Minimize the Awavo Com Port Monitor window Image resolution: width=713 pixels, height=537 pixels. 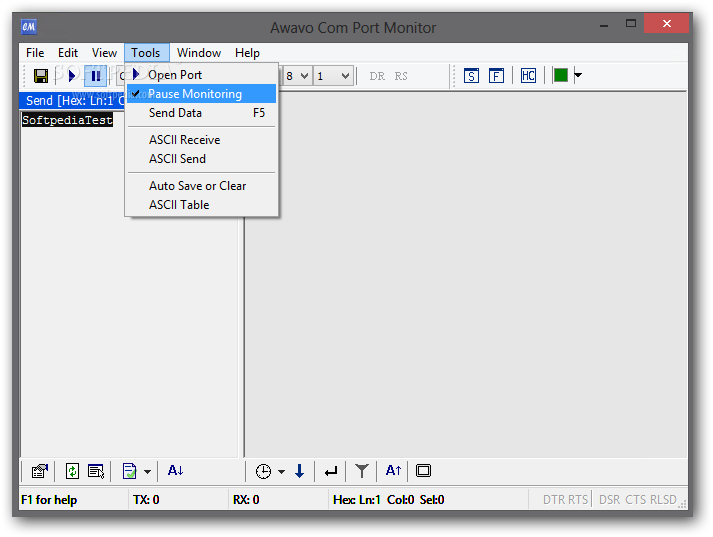(x=604, y=25)
